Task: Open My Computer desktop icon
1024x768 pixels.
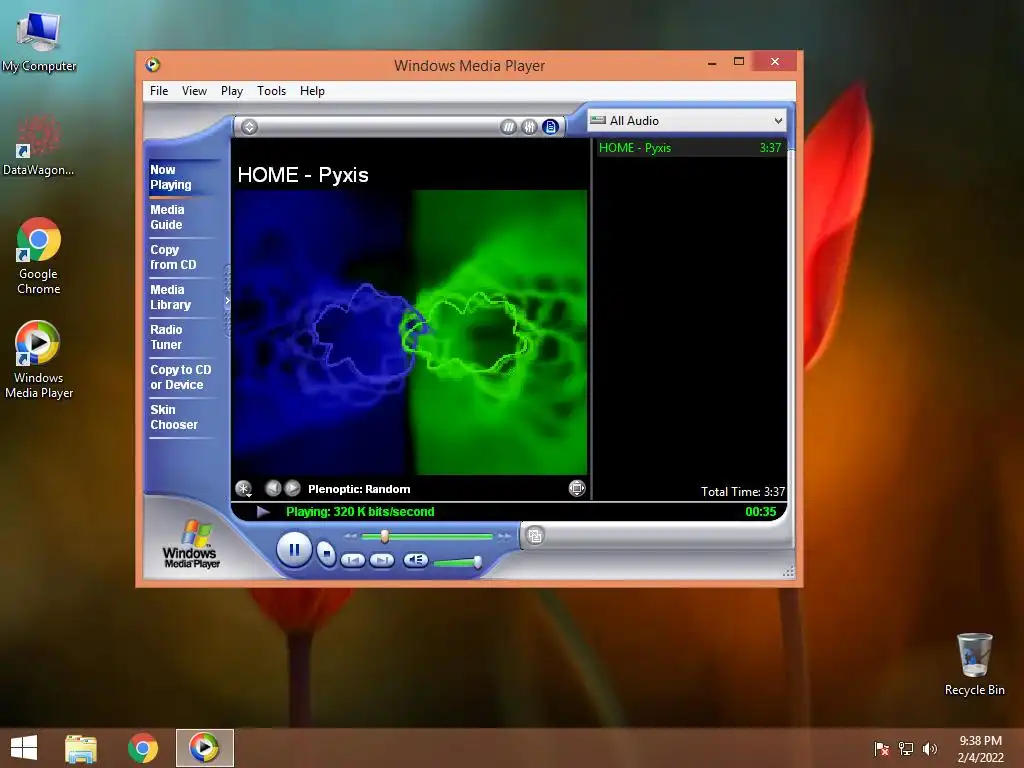Action: click(x=39, y=42)
